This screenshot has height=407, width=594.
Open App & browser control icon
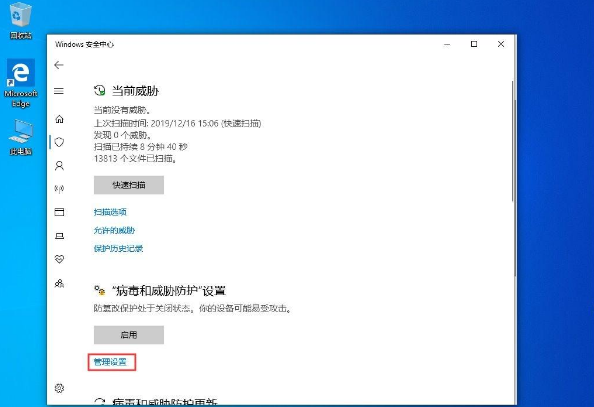59,212
